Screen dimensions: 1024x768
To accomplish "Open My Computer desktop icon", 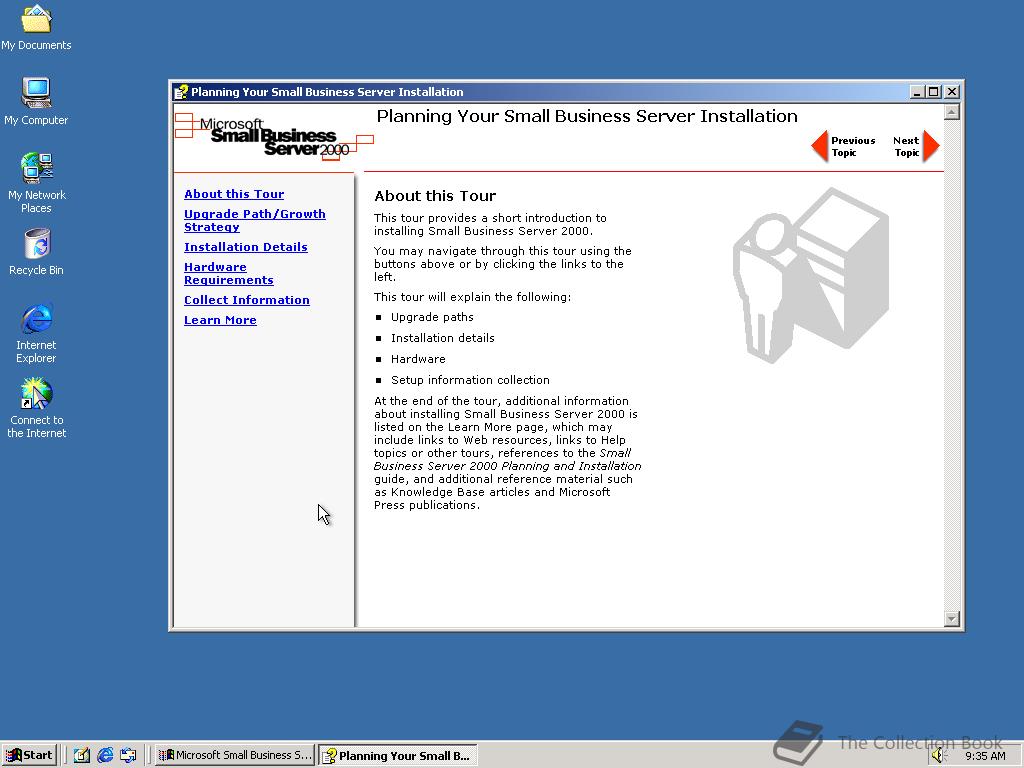I will (36, 101).
